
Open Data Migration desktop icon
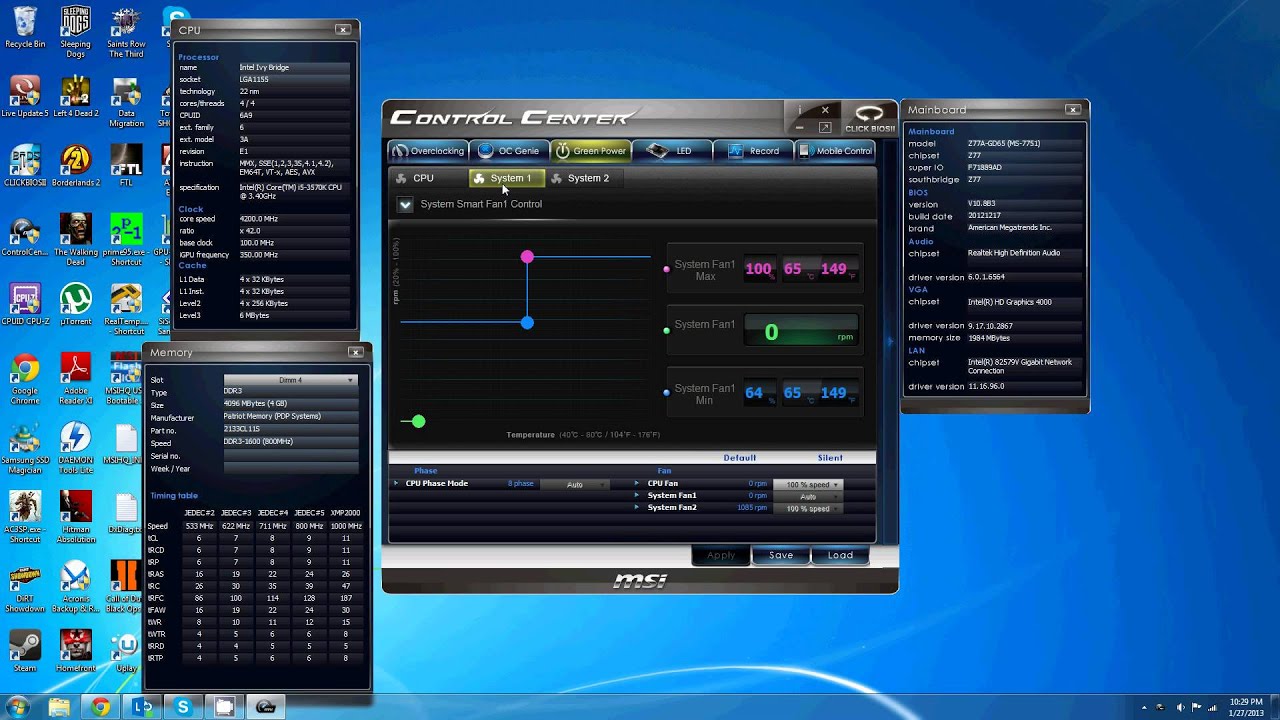126,103
